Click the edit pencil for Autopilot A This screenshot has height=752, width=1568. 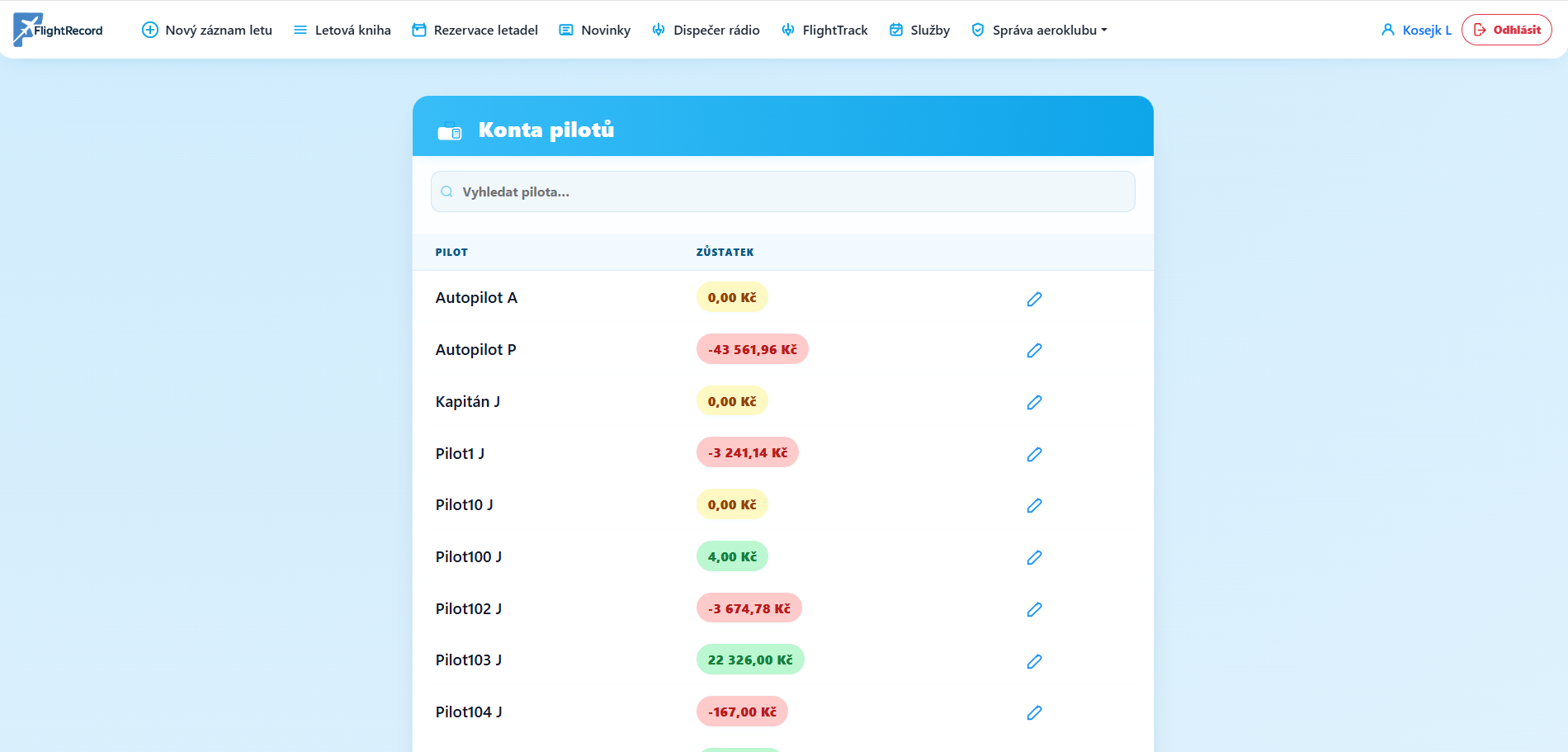coord(1034,299)
